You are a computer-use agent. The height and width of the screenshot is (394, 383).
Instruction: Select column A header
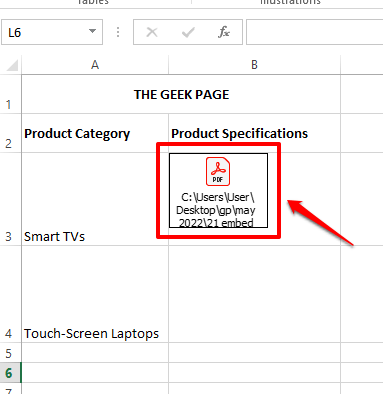point(95,65)
